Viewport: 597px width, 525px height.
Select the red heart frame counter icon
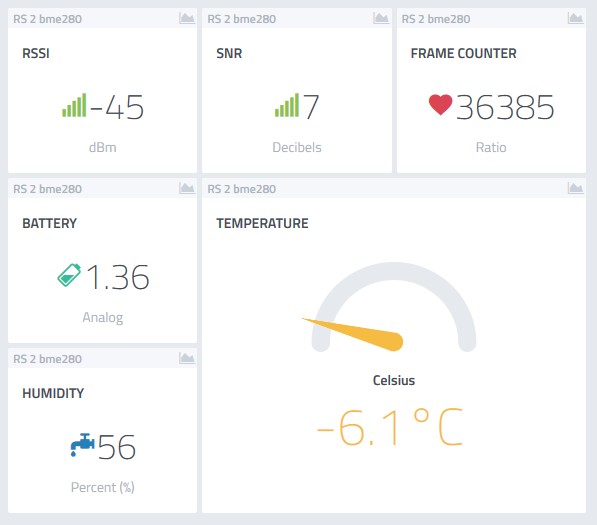click(440, 104)
